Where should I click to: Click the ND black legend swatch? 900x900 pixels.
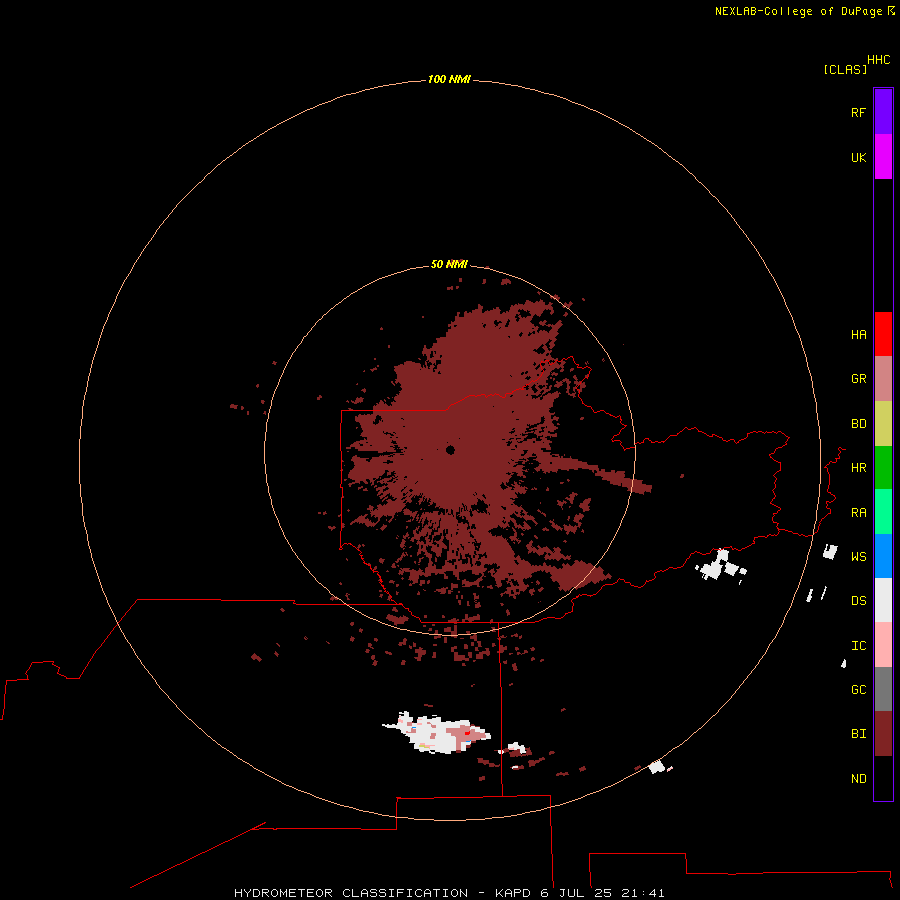(883, 778)
